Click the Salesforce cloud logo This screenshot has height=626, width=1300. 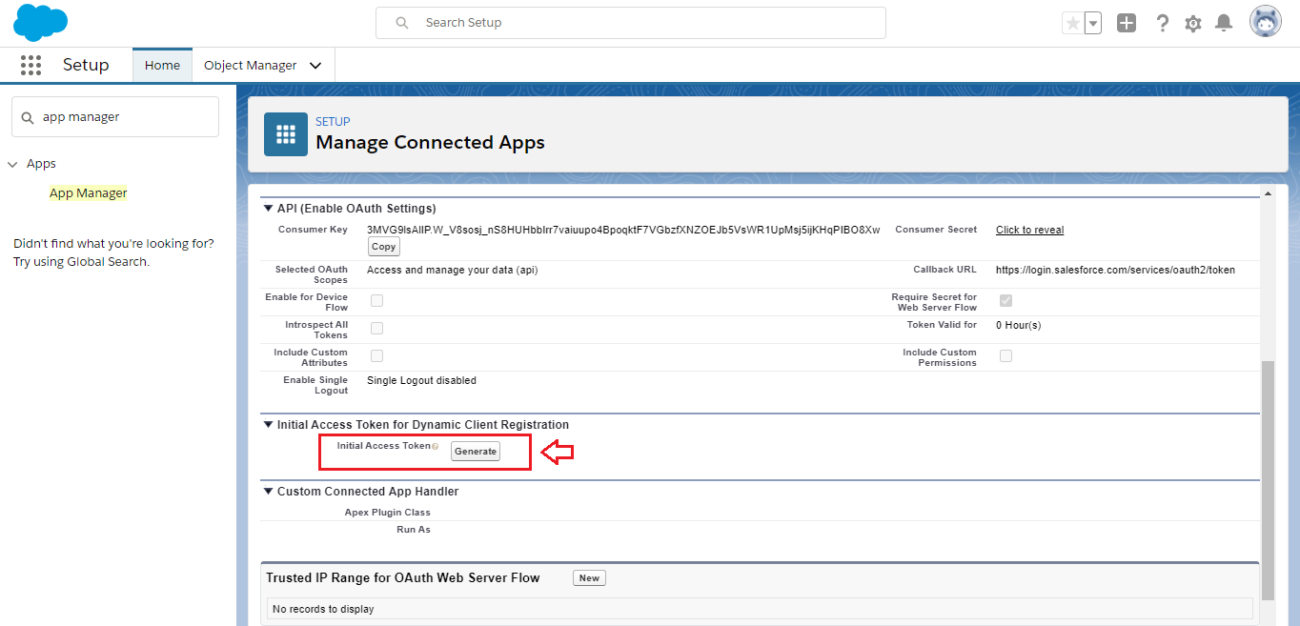pyautogui.click(x=40, y=21)
